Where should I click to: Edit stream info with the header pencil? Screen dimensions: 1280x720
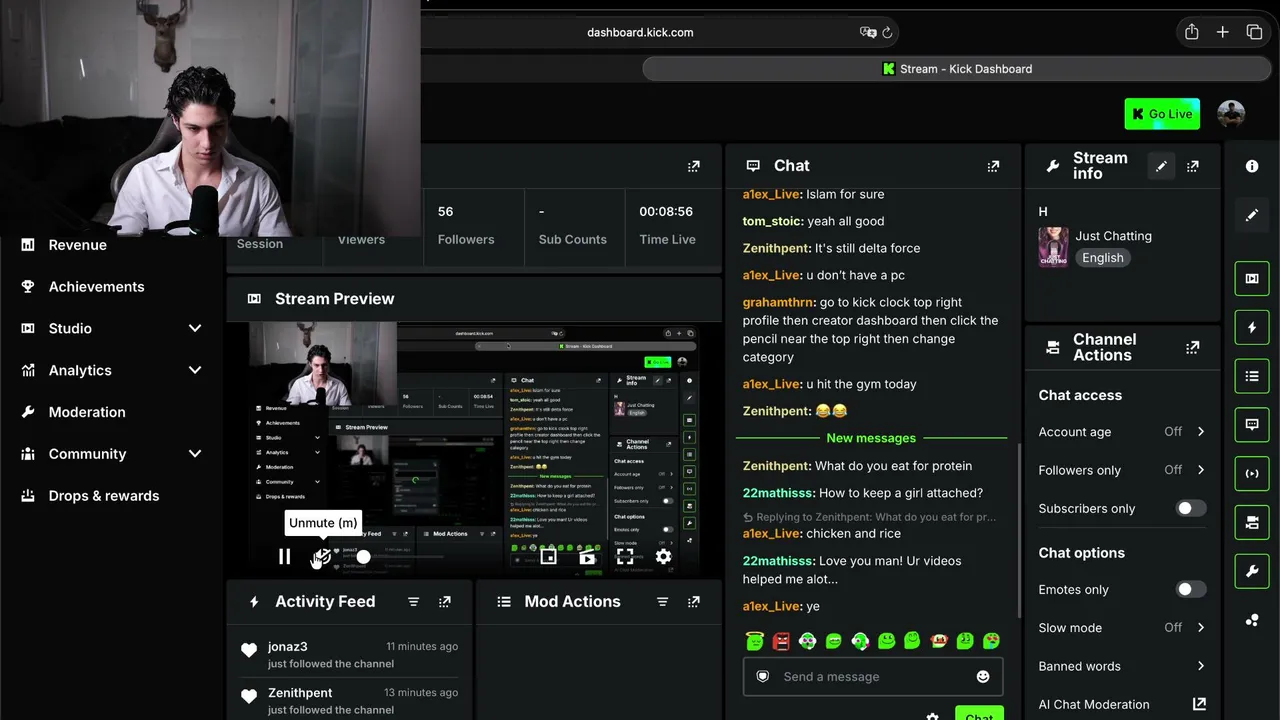1161,166
